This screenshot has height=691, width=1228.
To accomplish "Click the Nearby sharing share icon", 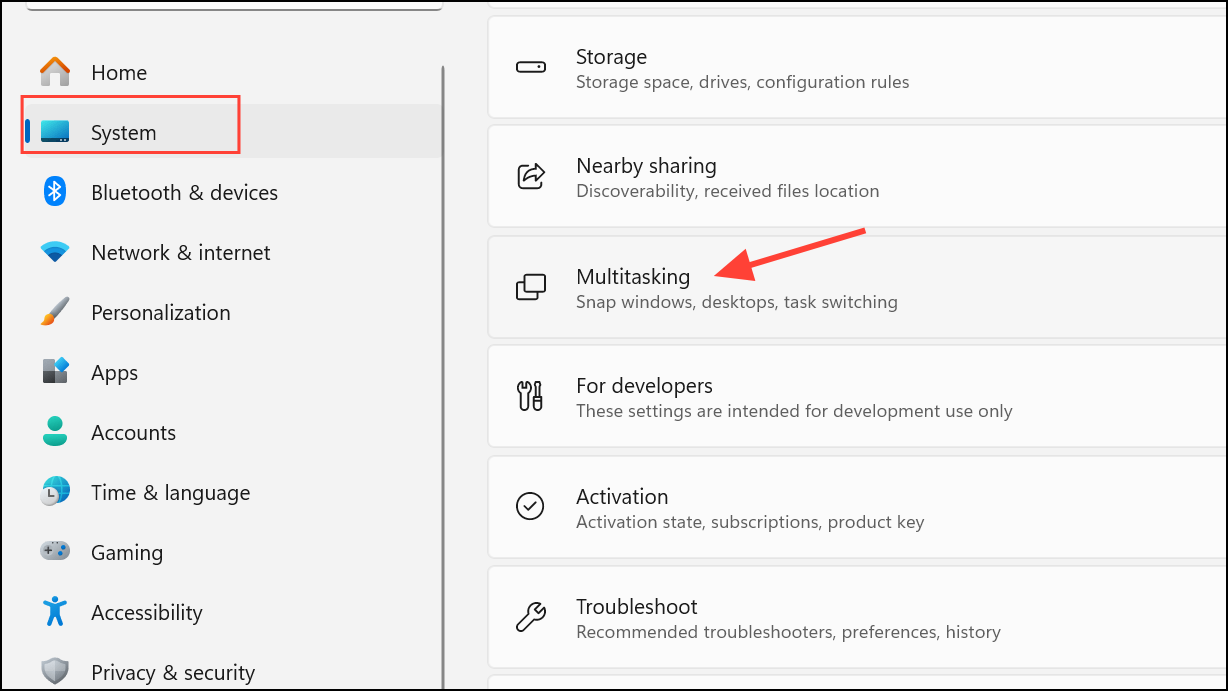I will pos(531,176).
